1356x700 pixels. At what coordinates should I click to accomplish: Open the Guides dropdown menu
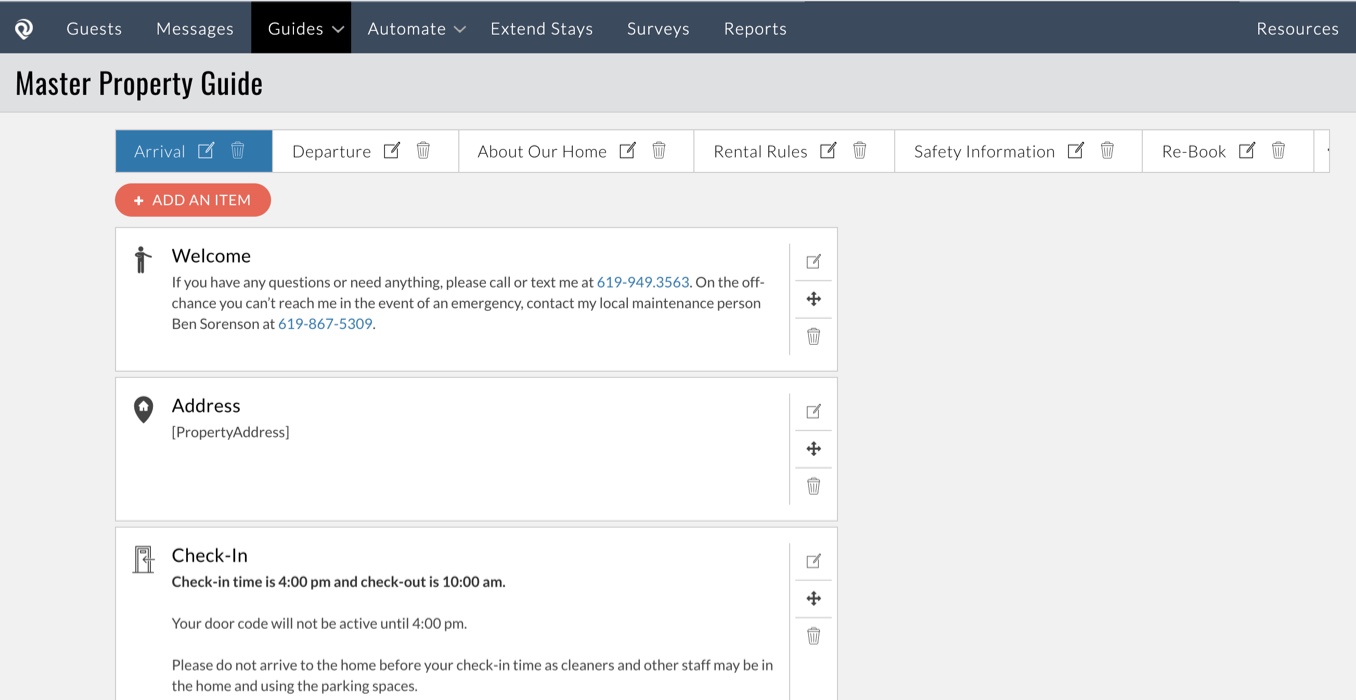pos(301,28)
